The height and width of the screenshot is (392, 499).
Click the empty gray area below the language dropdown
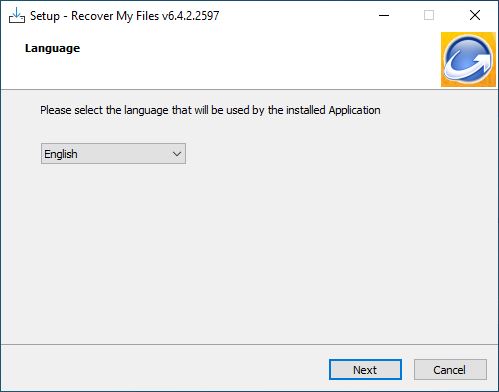tap(248, 253)
